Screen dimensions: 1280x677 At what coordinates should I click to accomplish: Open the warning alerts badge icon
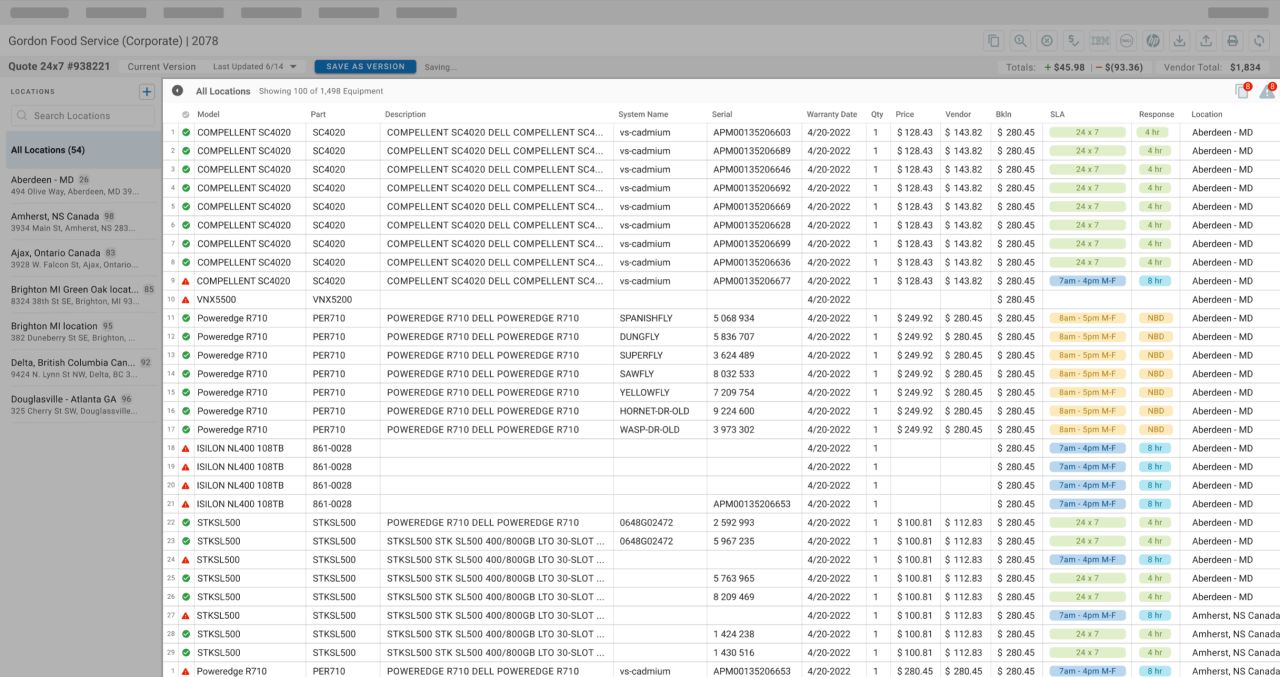pos(1266,91)
